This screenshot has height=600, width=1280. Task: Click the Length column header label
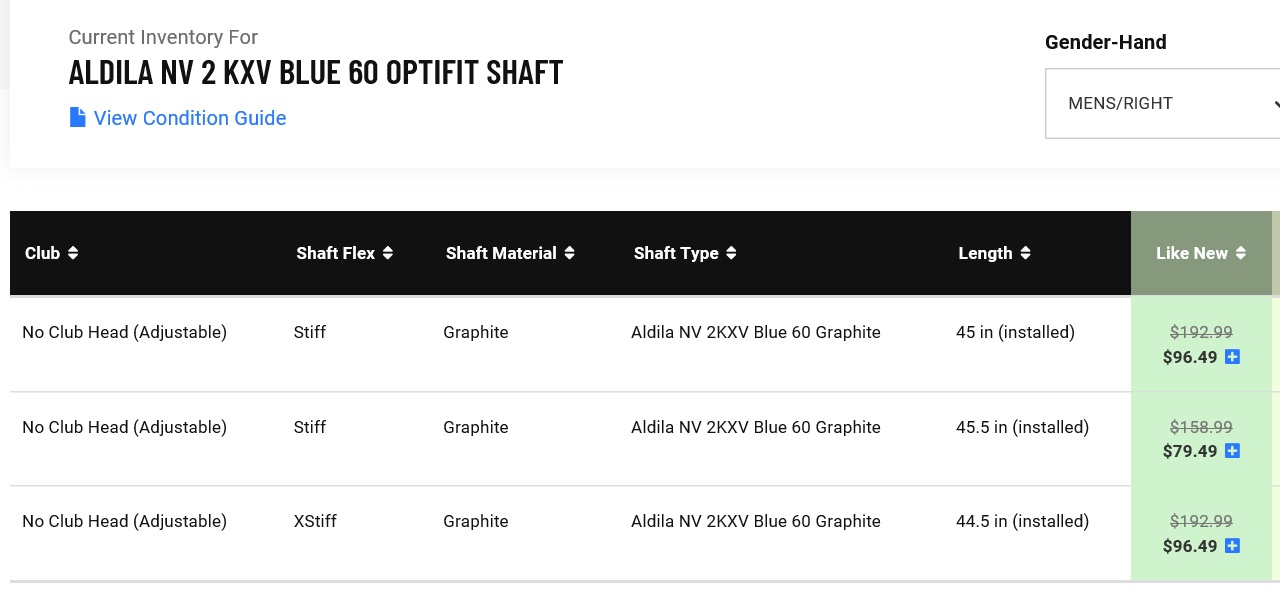[x=985, y=253]
